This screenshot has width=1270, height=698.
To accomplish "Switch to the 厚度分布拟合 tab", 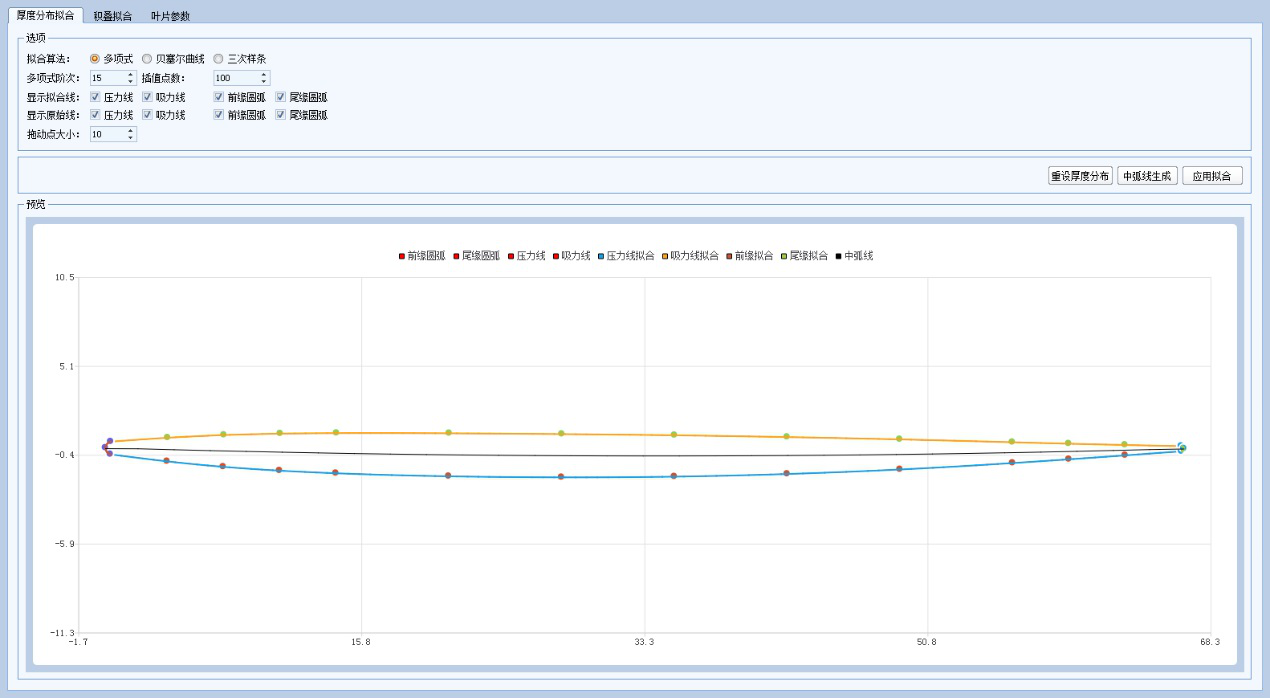I will click(x=45, y=15).
